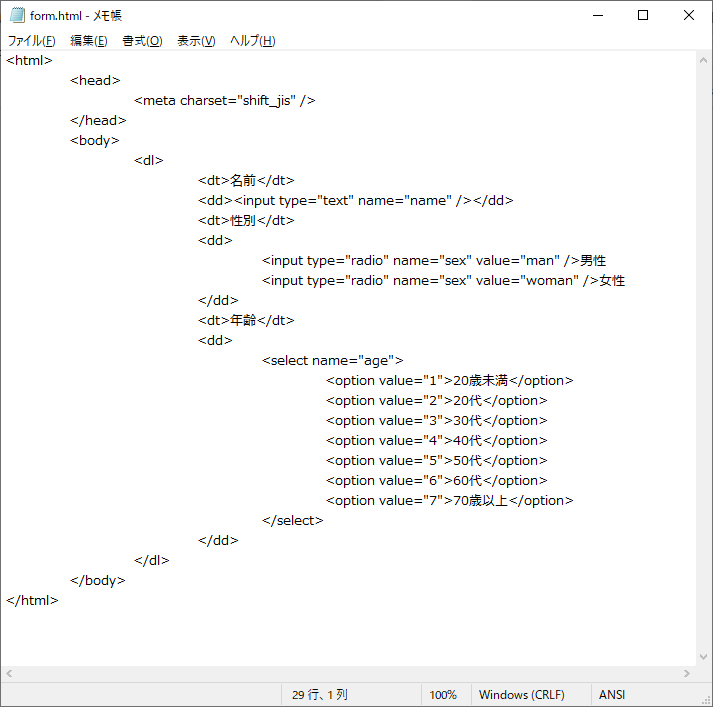Click the horizontal scrollbar left arrow

pos(9,673)
